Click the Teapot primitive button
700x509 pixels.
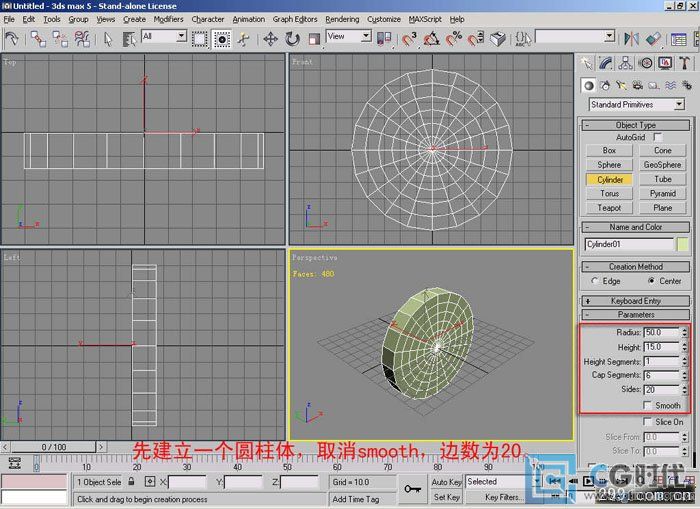[x=609, y=208]
